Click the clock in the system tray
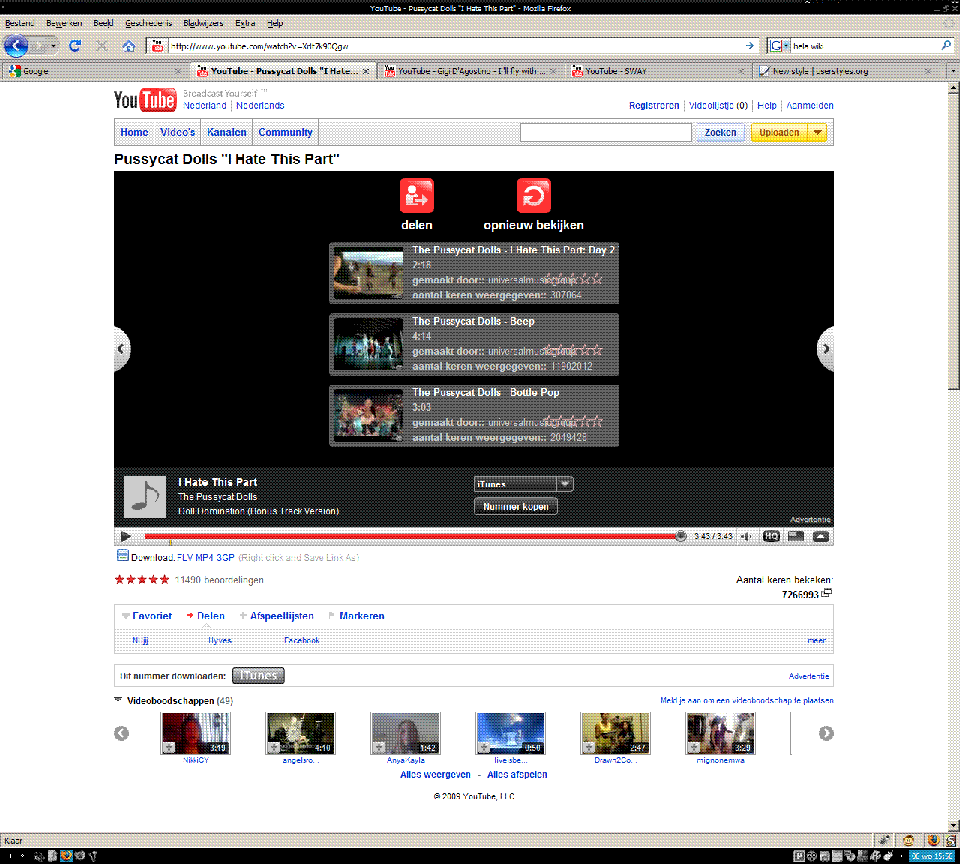960x864 pixels. tap(931, 856)
